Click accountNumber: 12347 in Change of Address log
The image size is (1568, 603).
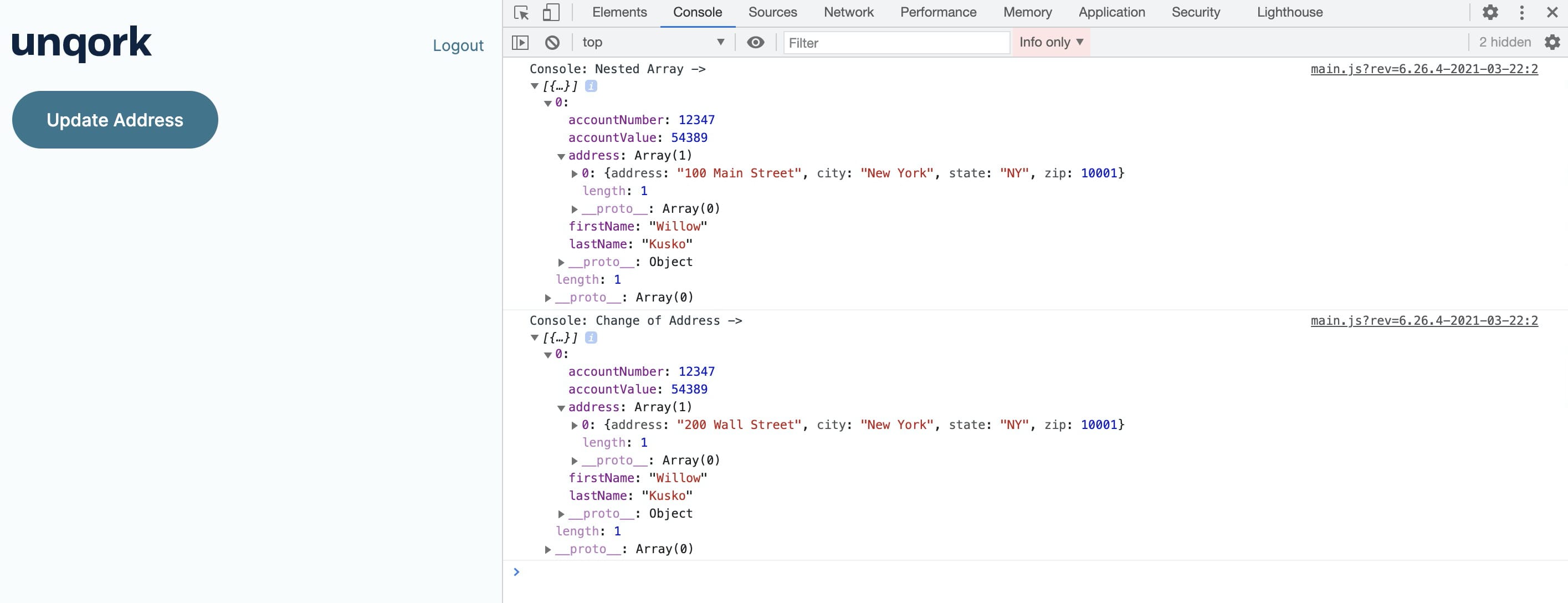(641, 371)
